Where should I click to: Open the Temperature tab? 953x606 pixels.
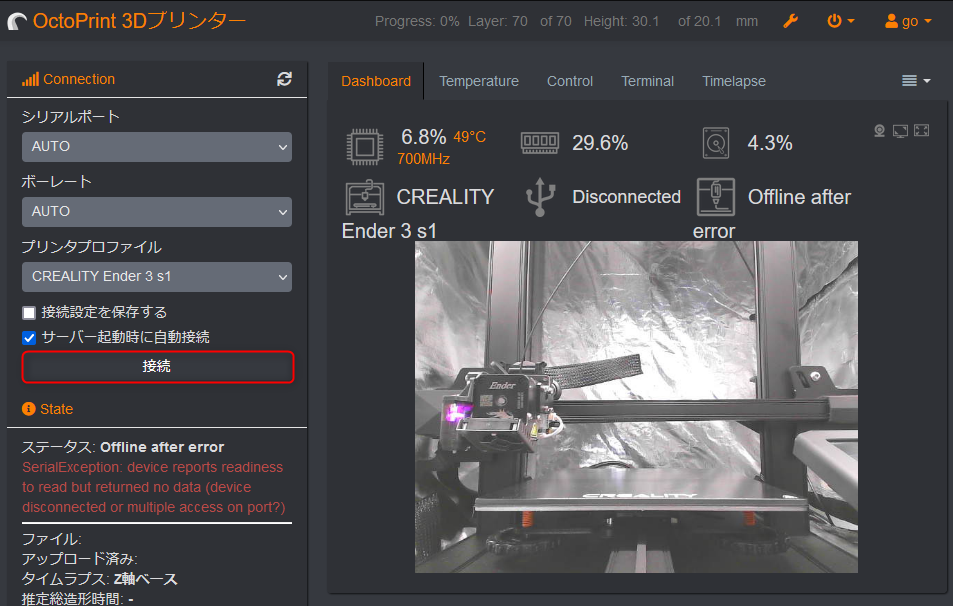coord(479,81)
